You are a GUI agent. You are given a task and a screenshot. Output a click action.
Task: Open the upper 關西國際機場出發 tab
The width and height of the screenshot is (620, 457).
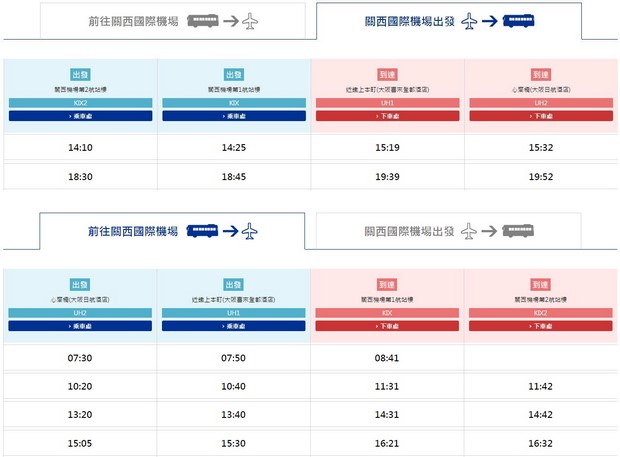(449, 21)
